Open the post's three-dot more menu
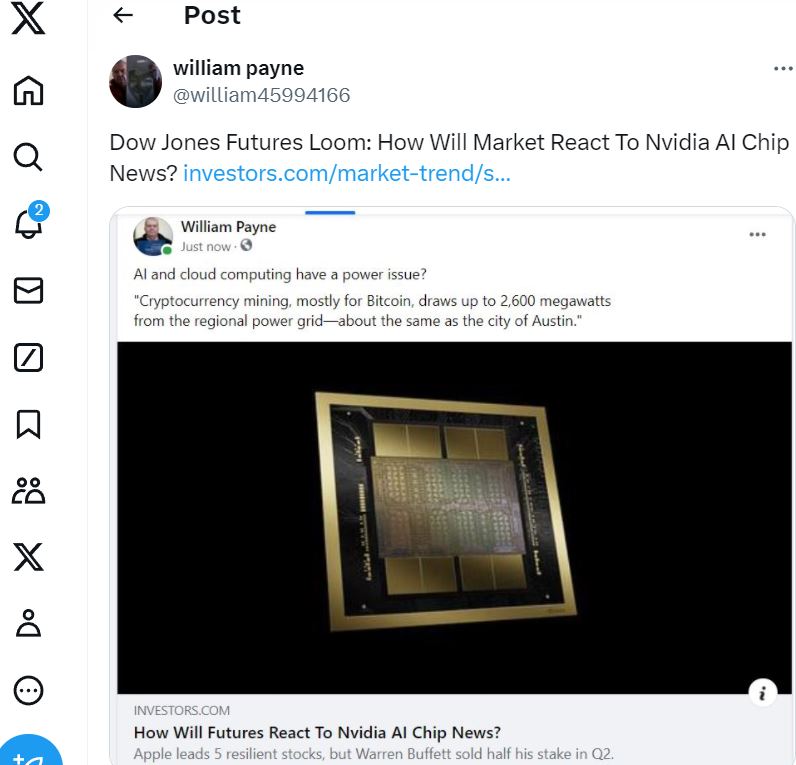Image resolution: width=796 pixels, height=765 pixels. pyautogui.click(x=783, y=68)
